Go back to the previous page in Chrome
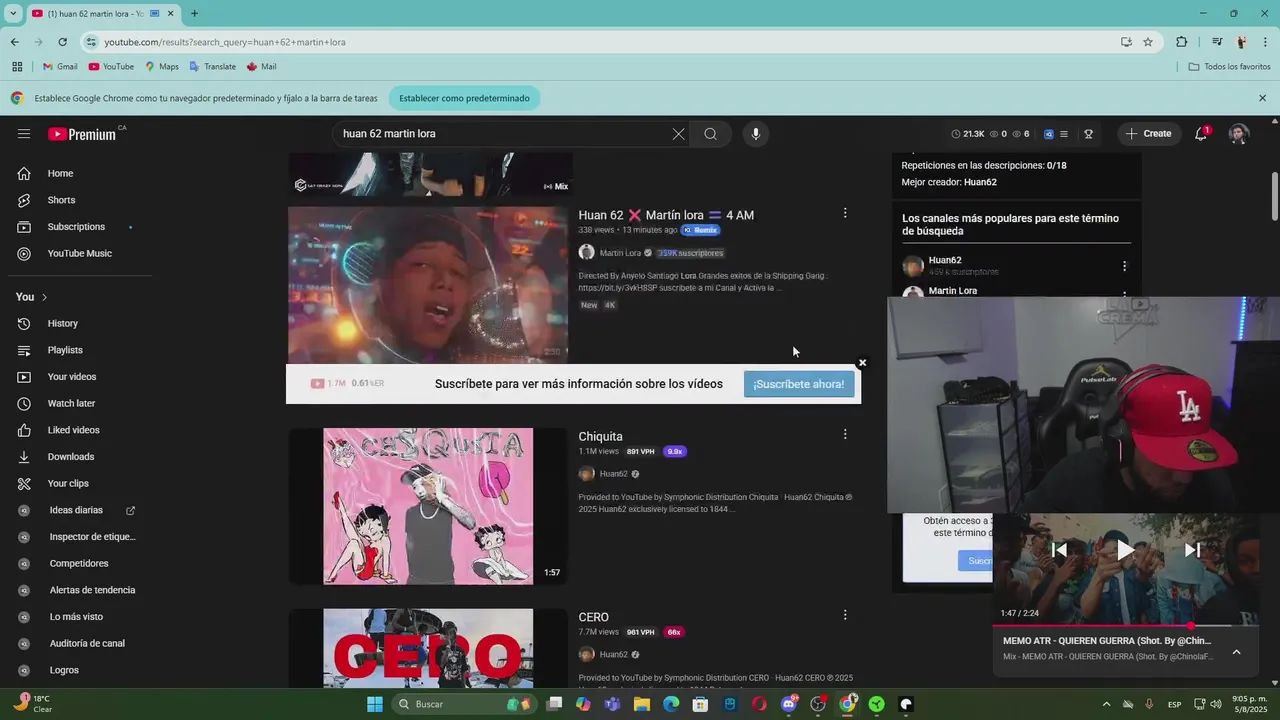This screenshot has height=720, width=1280. point(14,42)
